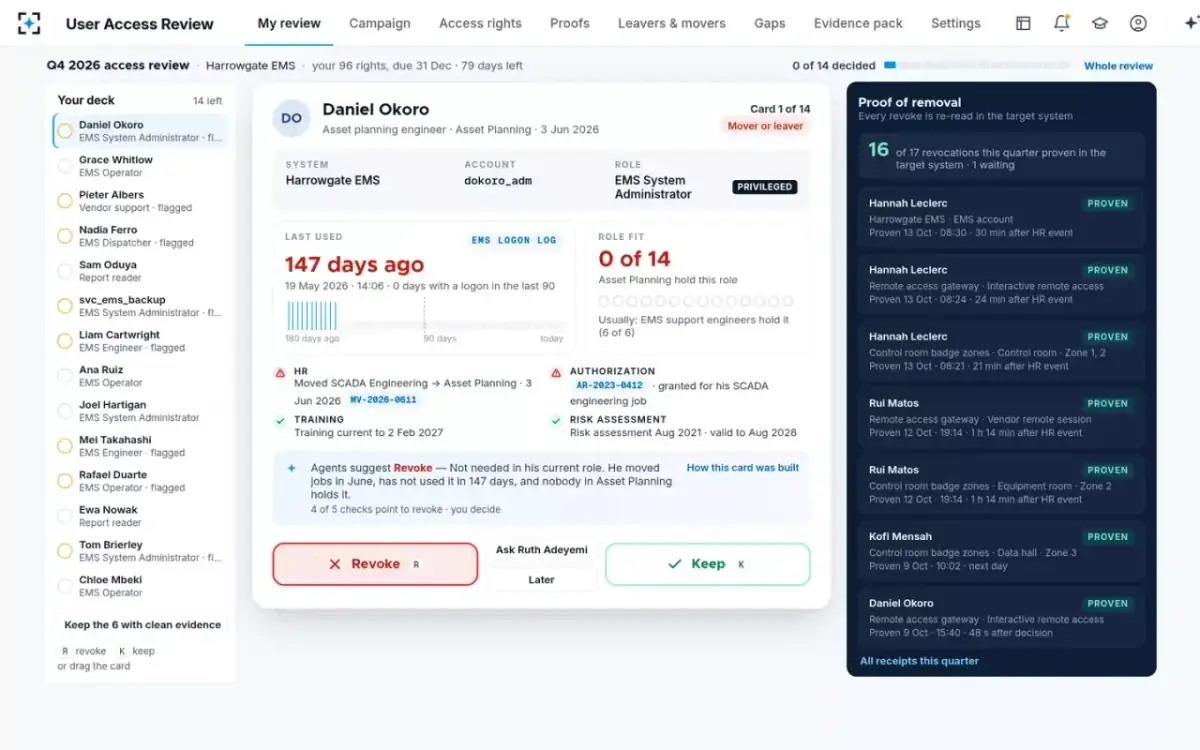Click the 16 of 17 revocations summary
The height and width of the screenshot is (750, 1200).
click(1001, 156)
